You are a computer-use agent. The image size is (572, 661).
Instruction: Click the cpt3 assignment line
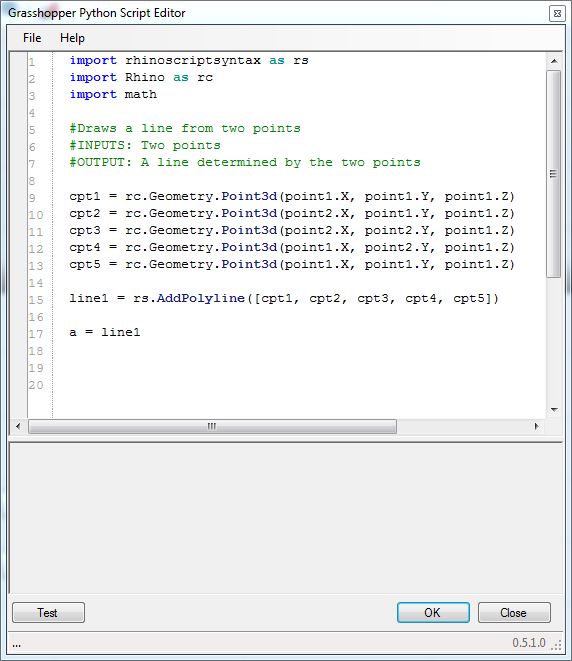(x=292, y=231)
